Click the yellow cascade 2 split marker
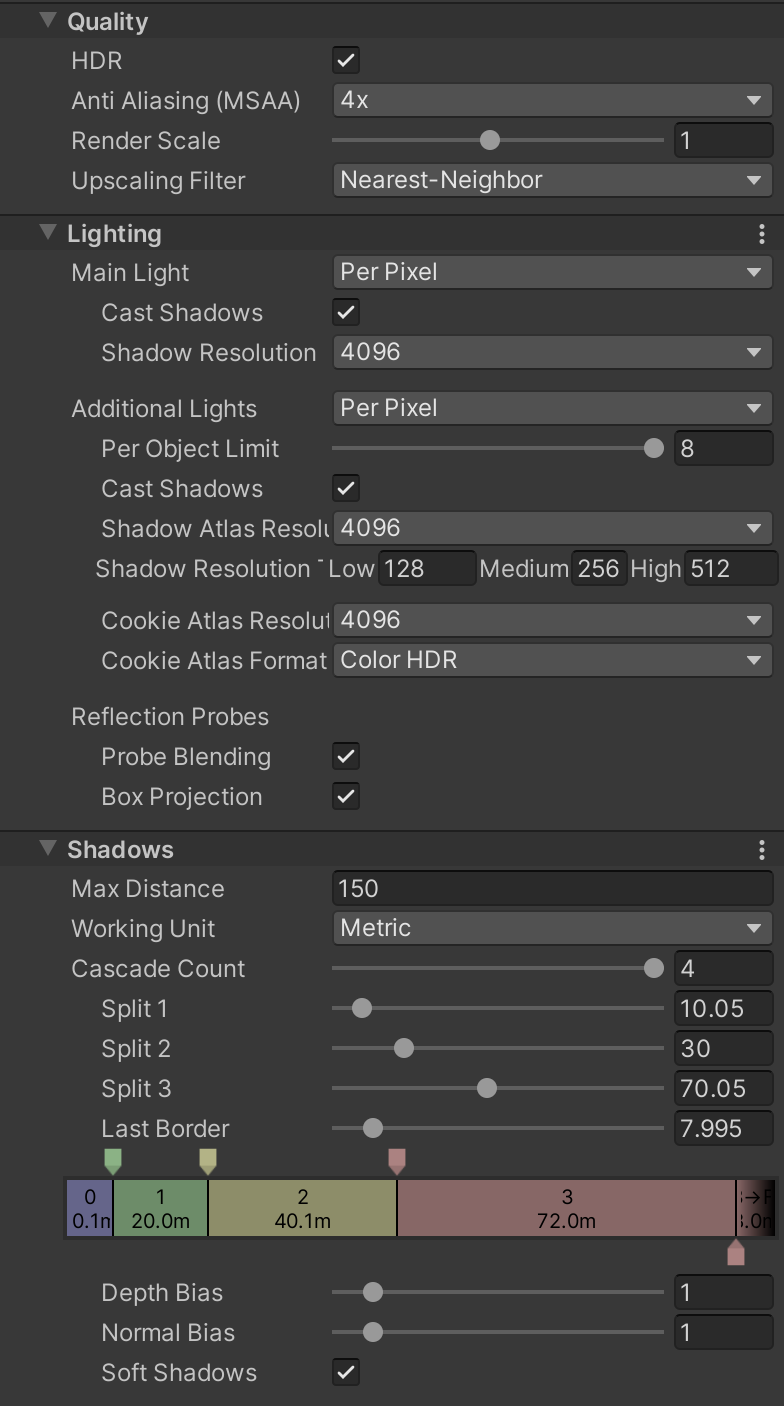Screen dimensions: 784x1406 208,1161
